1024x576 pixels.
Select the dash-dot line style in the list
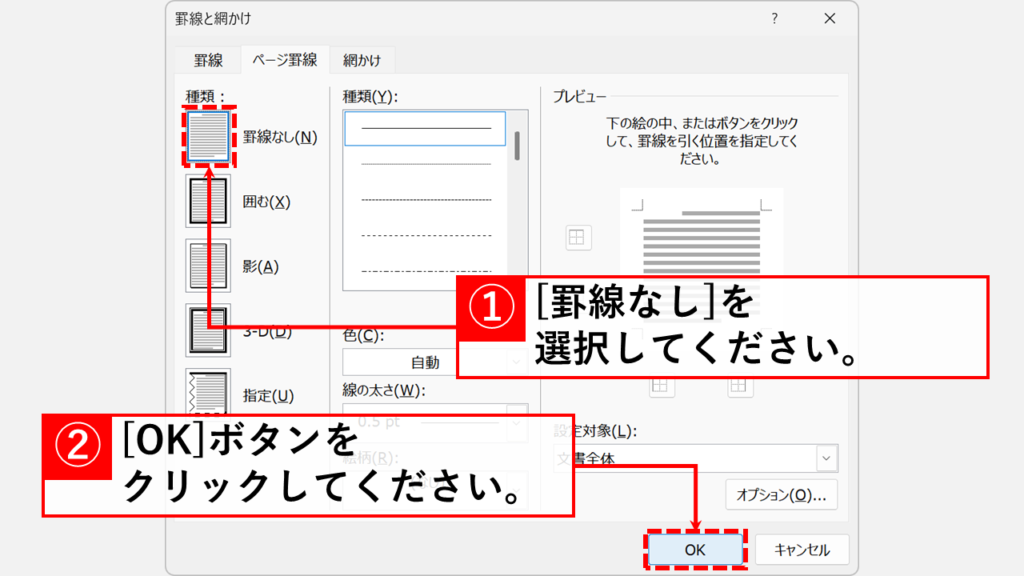tap(426, 270)
